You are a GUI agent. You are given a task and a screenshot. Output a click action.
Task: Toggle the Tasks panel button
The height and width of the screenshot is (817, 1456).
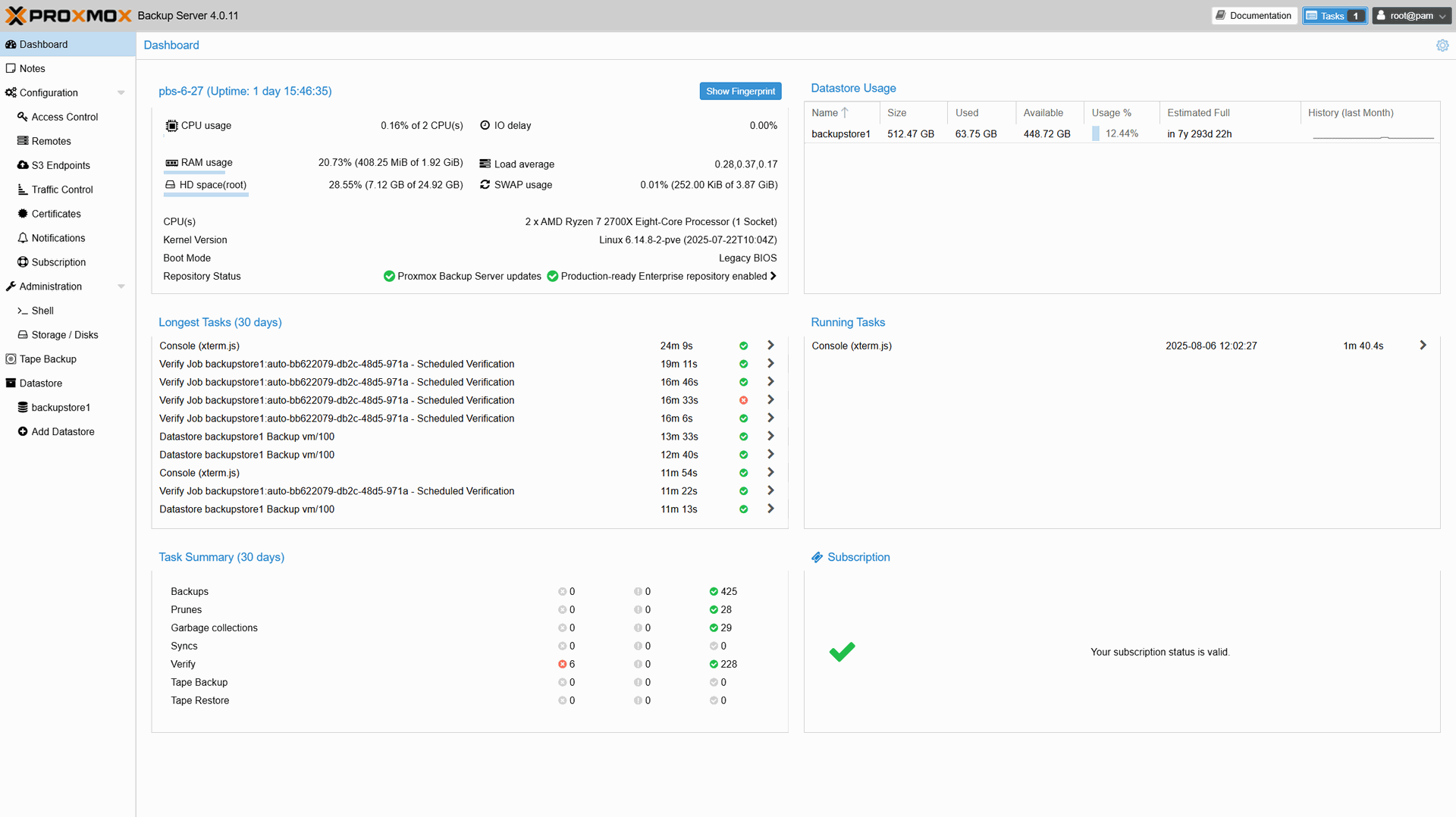coord(1334,16)
